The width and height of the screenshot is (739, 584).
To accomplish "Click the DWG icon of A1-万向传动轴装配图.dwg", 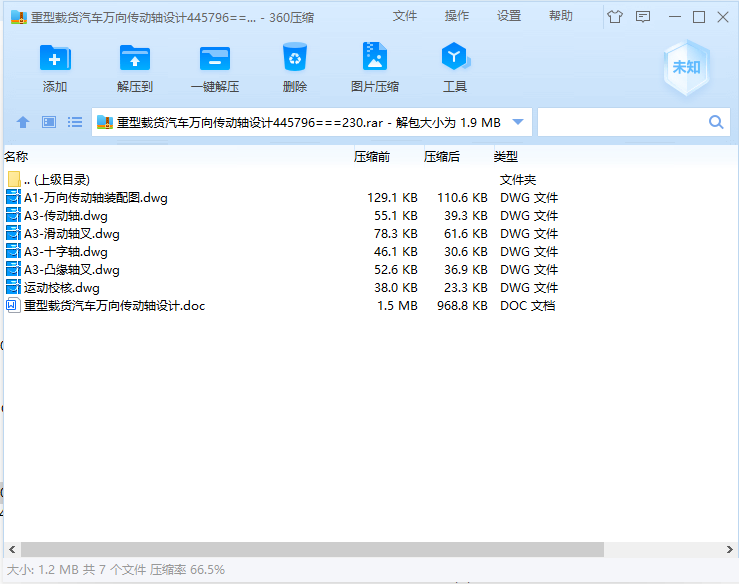I will [x=13, y=197].
